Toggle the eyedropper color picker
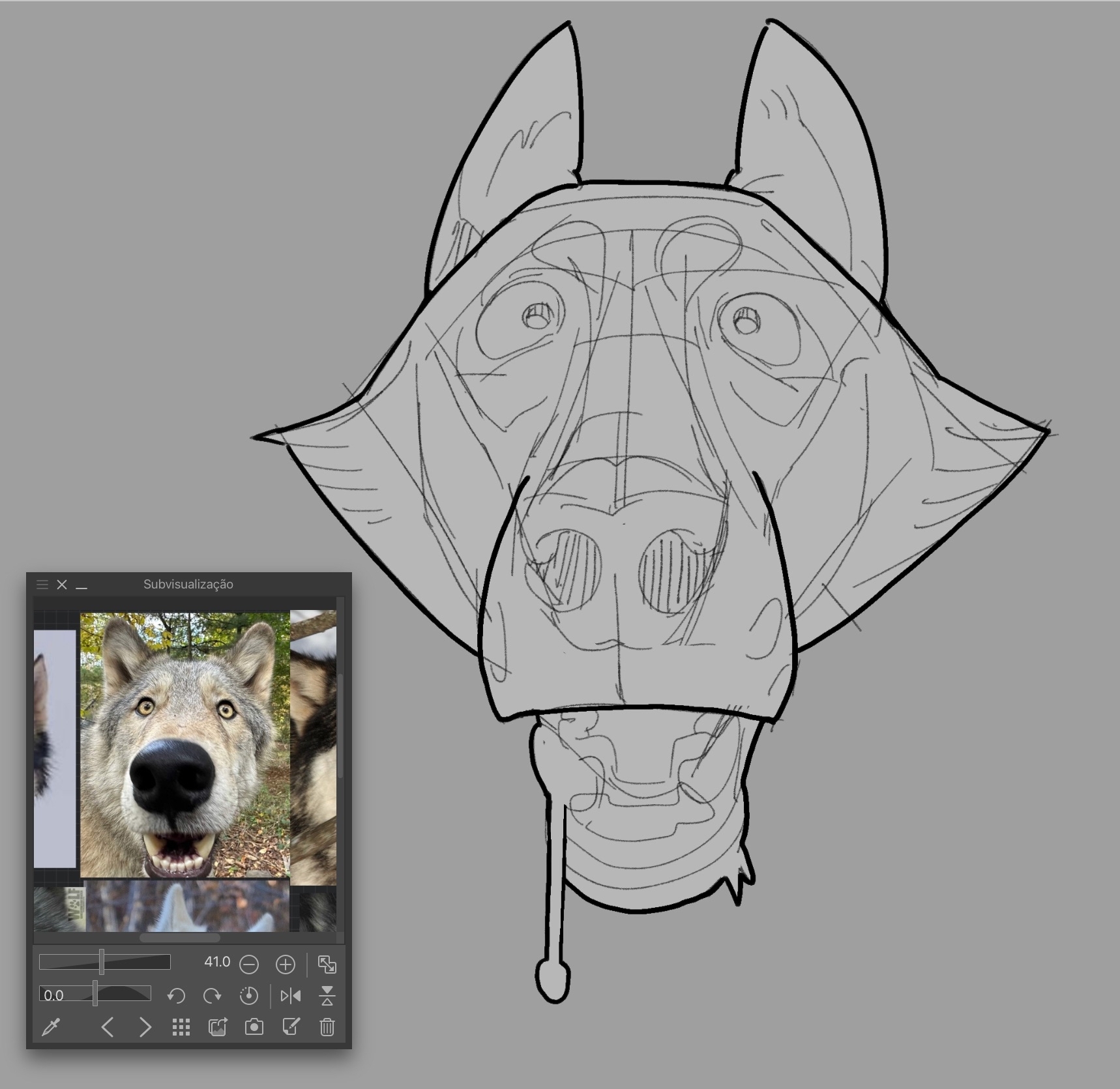The width and height of the screenshot is (1120, 1089). (x=51, y=1028)
